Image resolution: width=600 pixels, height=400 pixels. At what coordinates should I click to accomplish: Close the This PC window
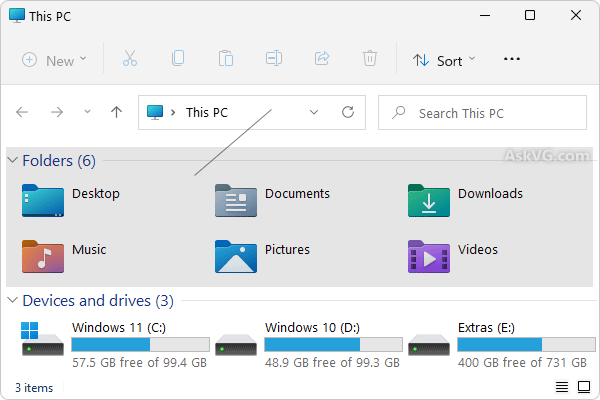pyautogui.click(x=576, y=15)
